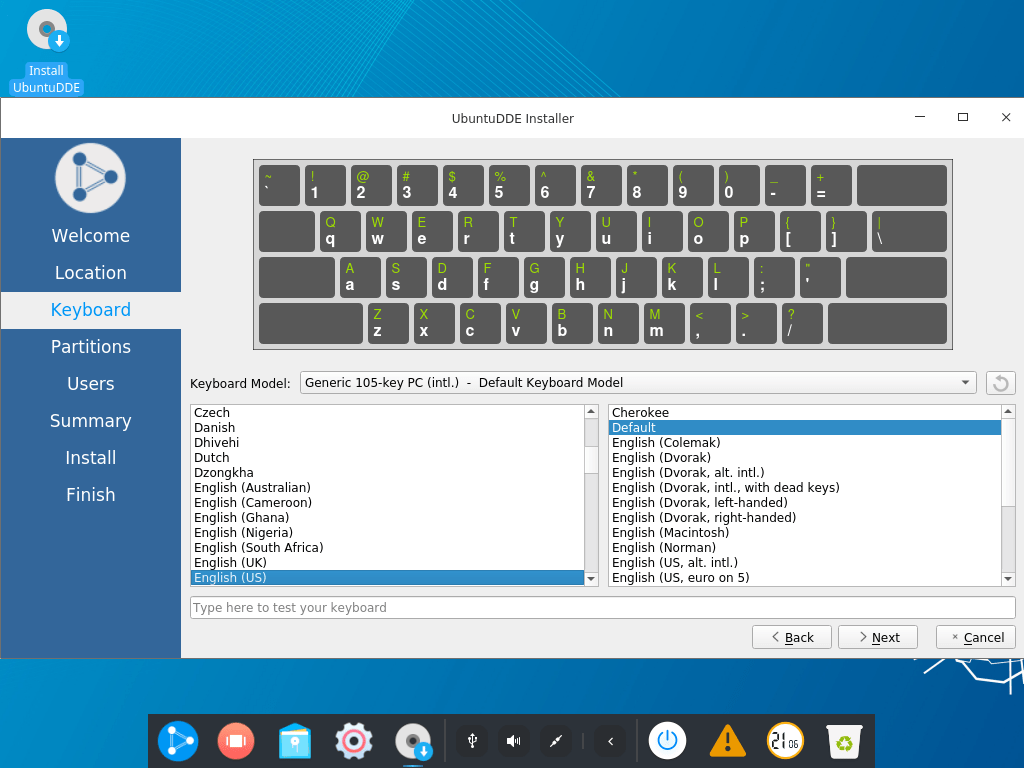Select Danish in the layout list

point(387,428)
